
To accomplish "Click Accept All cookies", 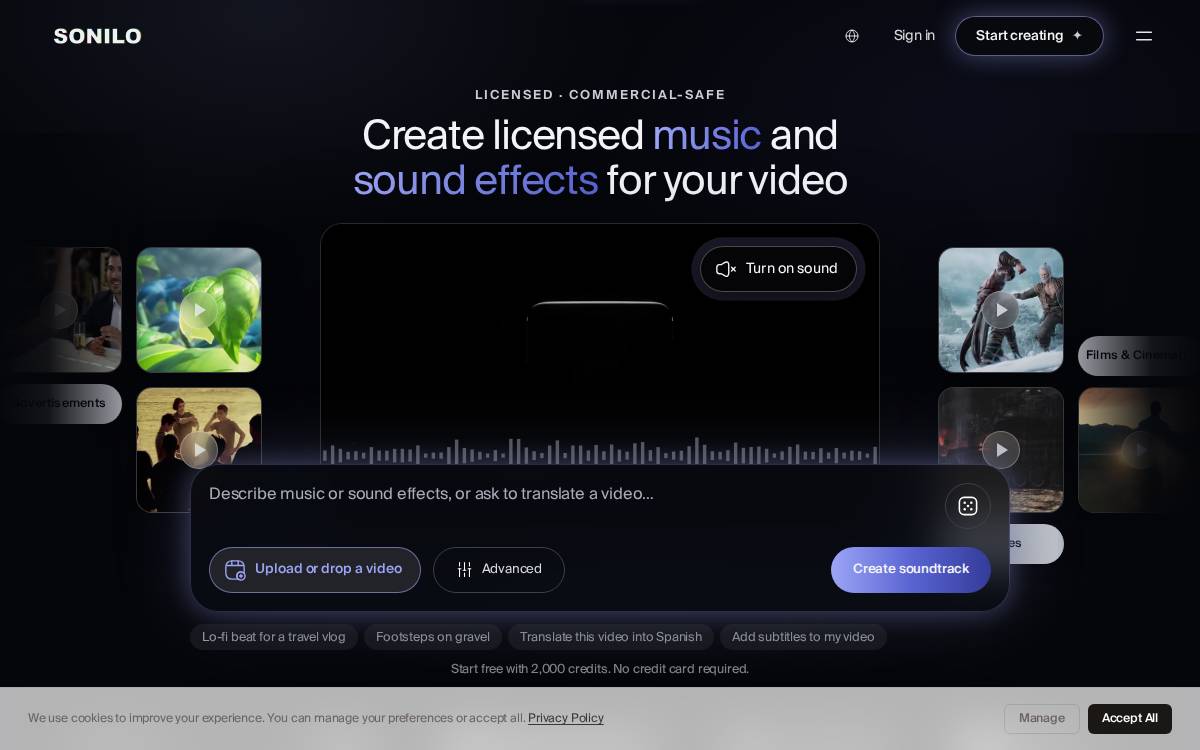I will pyautogui.click(x=1130, y=718).
